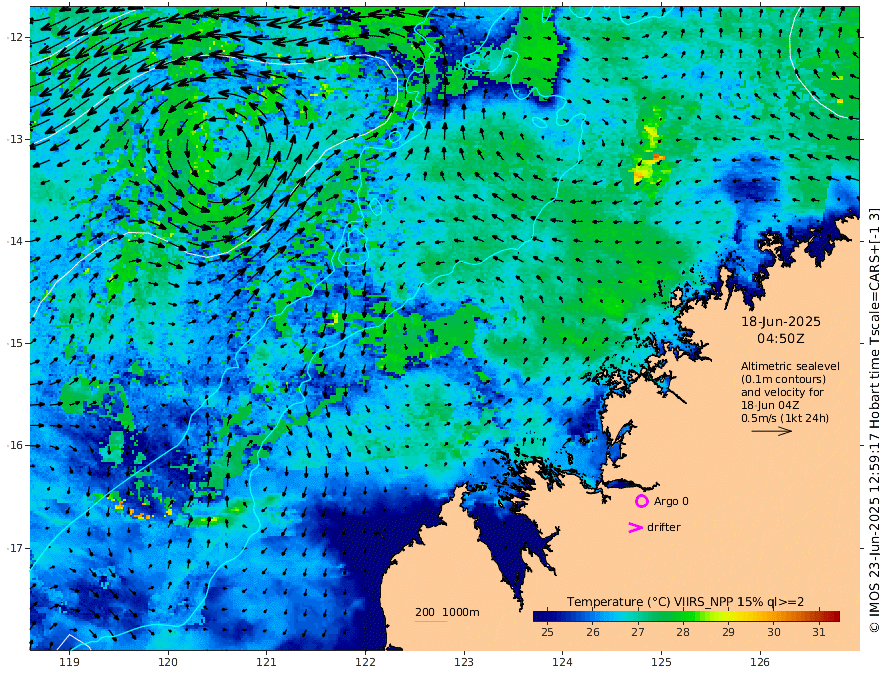Click colorbar tick label 26
Image resolution: width=880 pixels, height=680 pixels.
[x=593, y=632]
